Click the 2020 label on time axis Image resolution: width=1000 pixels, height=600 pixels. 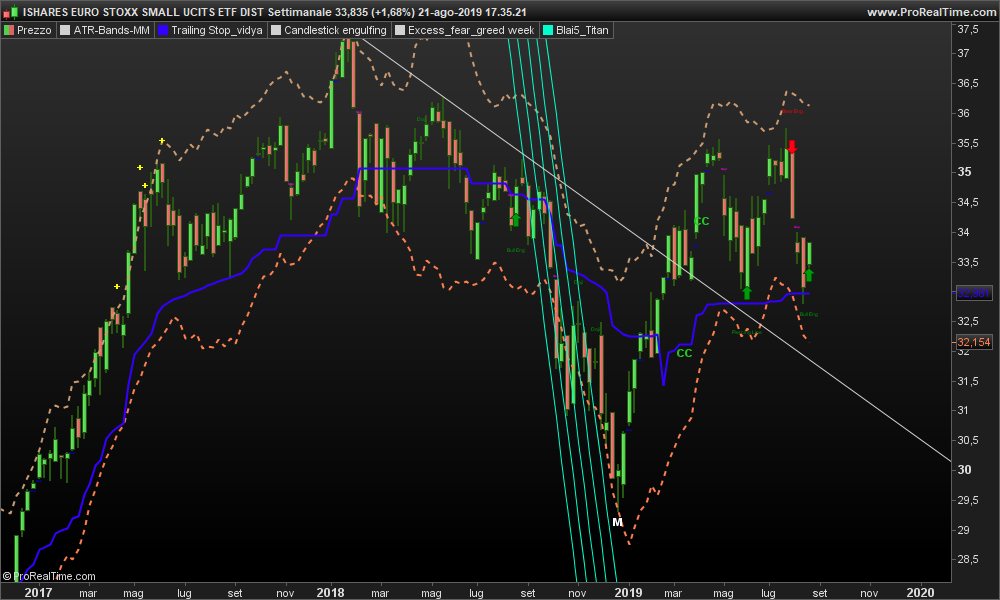point(920,592)
